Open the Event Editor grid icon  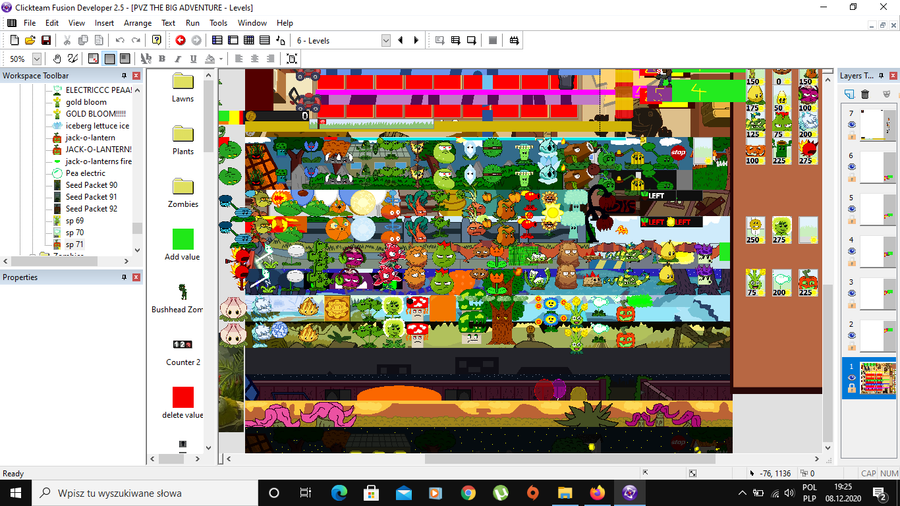click(249, 40)
